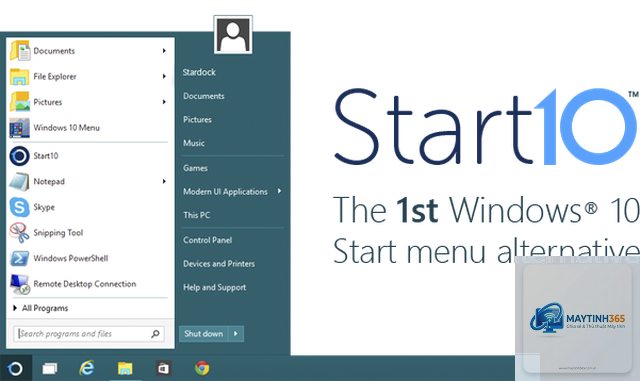Expand the Documents submenu arrow
This screenshot has height=381, width=640.
tap(164, 51)
